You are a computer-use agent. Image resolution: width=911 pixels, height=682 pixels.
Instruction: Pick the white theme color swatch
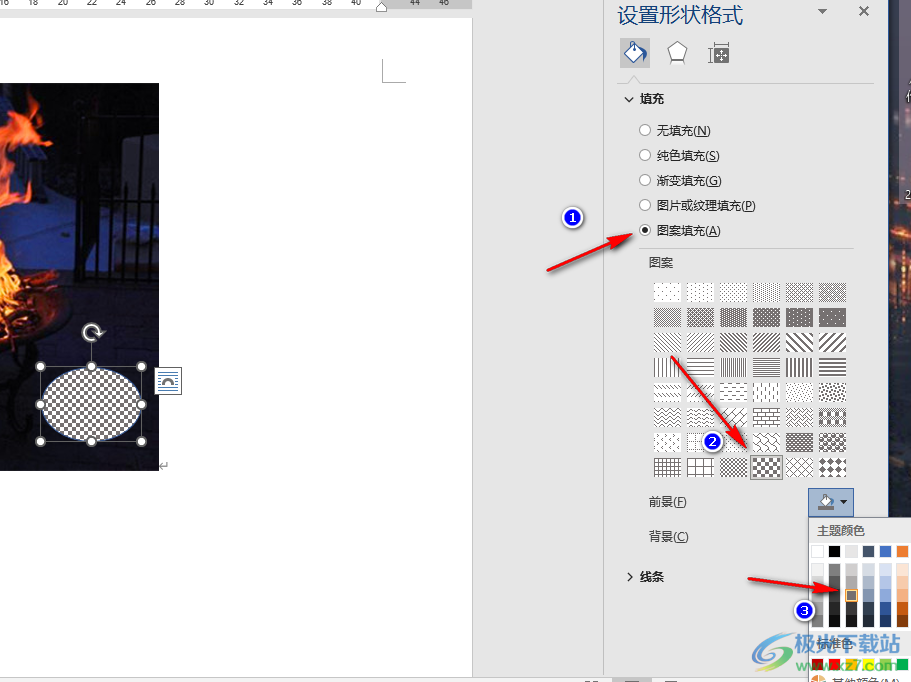click(817, 551)
